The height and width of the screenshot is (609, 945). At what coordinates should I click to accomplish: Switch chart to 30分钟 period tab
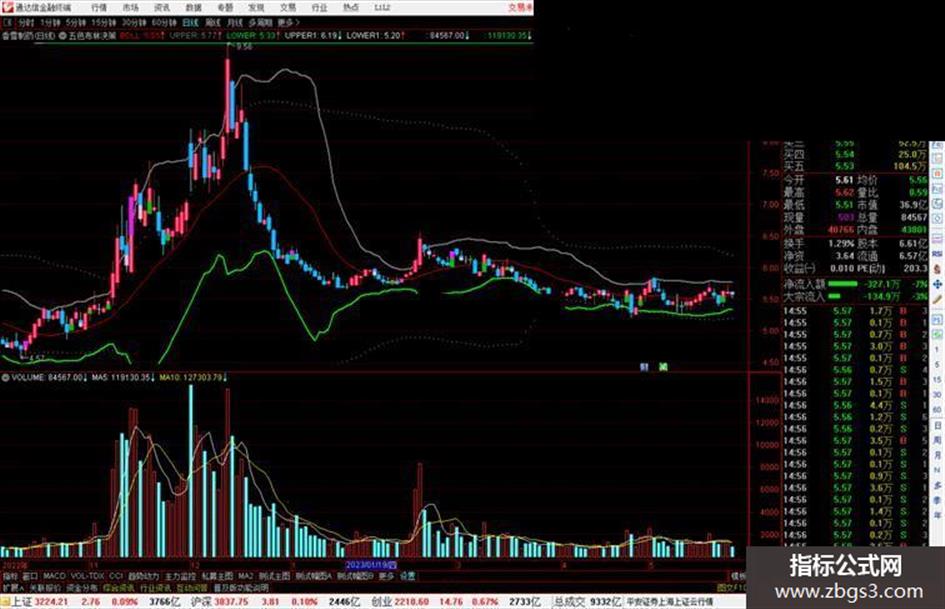coord(133,23)
